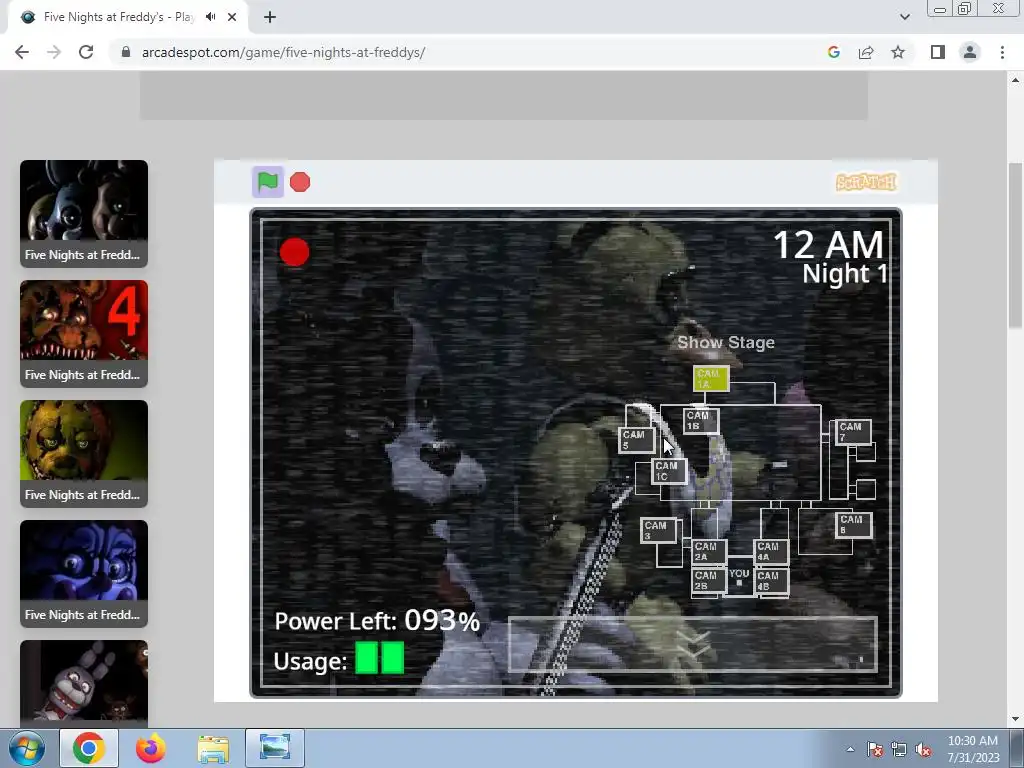Image resolution: width=1024 pixels, height=768 pixels.
Task: Open a new browser tab
Action: click(270, 17)
